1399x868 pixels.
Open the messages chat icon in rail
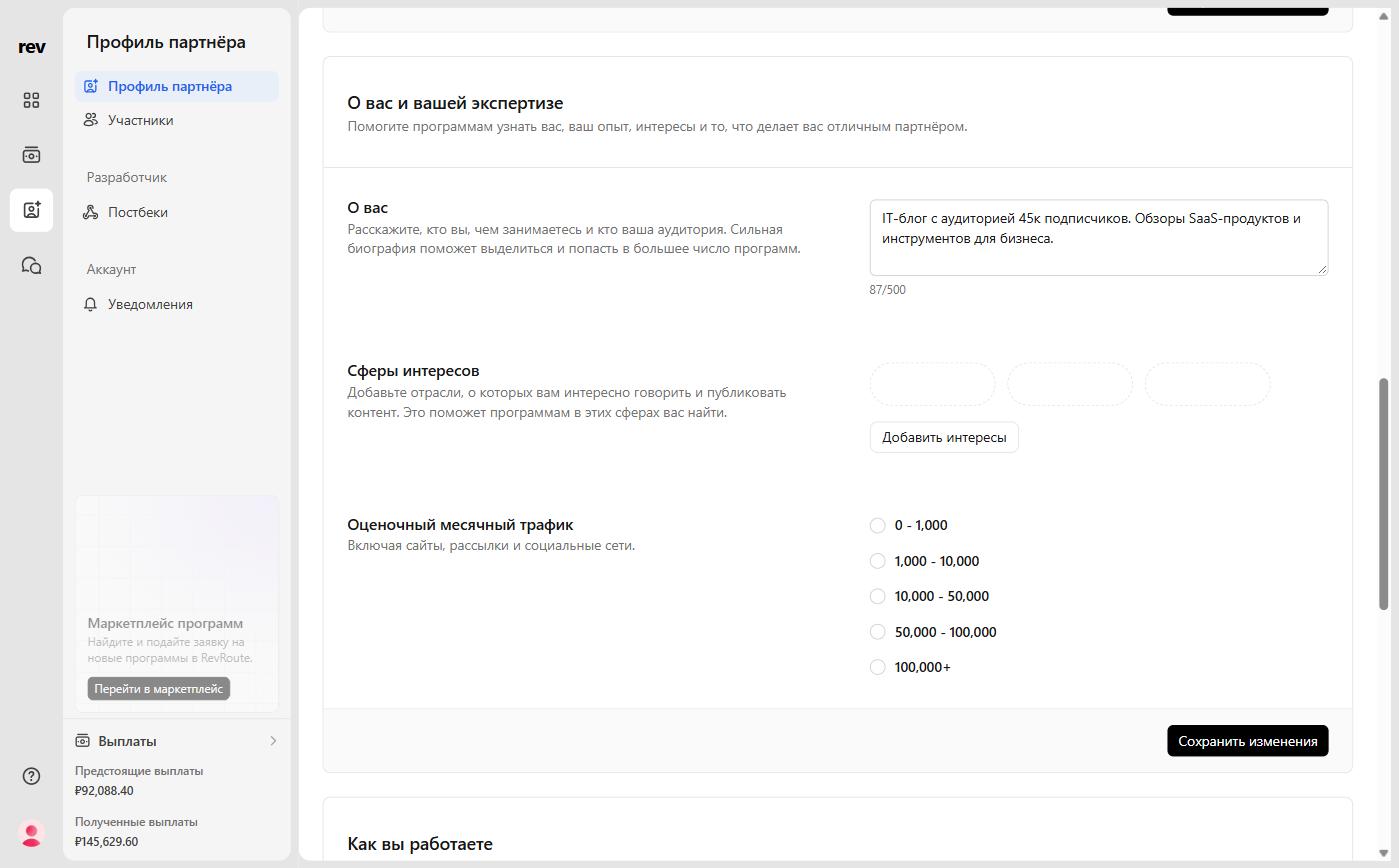coord(32,265)
